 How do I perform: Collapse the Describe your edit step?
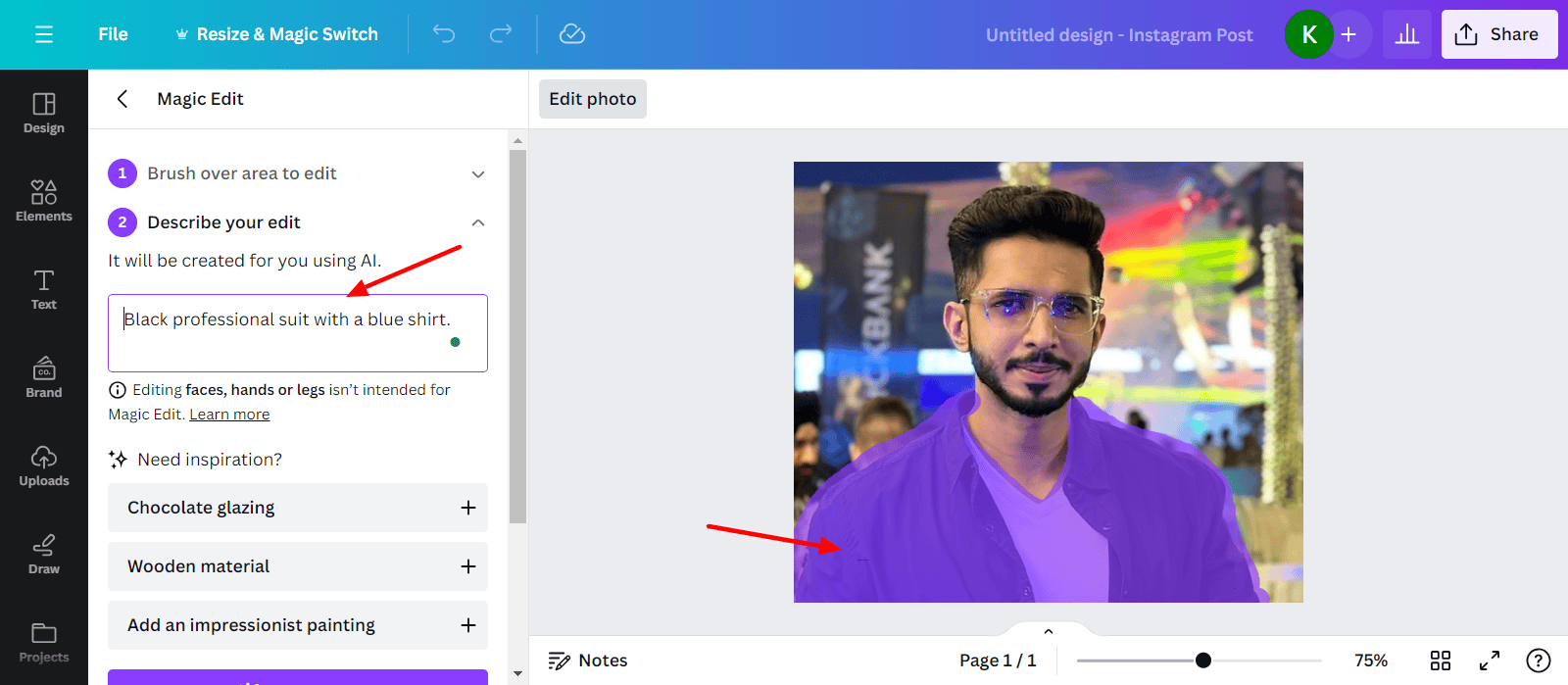click(478, 223)
